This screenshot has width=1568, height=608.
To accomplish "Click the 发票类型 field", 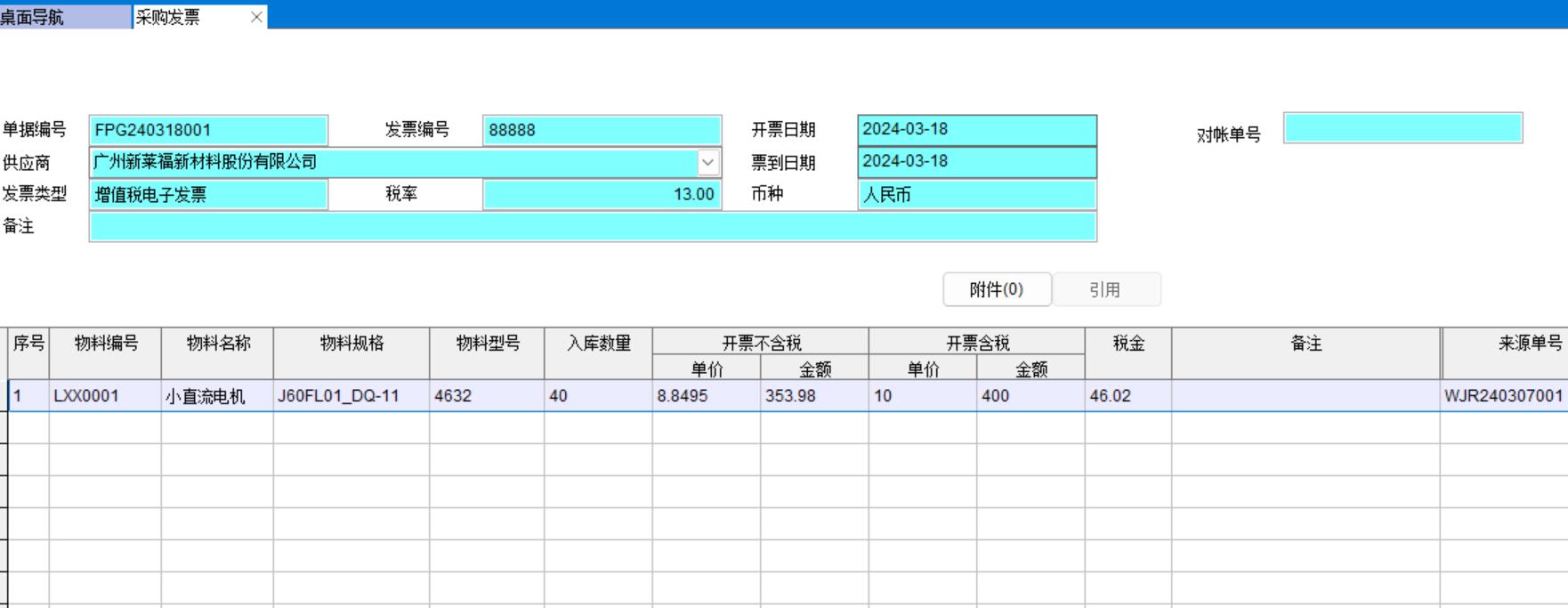I will coord(208,195).
